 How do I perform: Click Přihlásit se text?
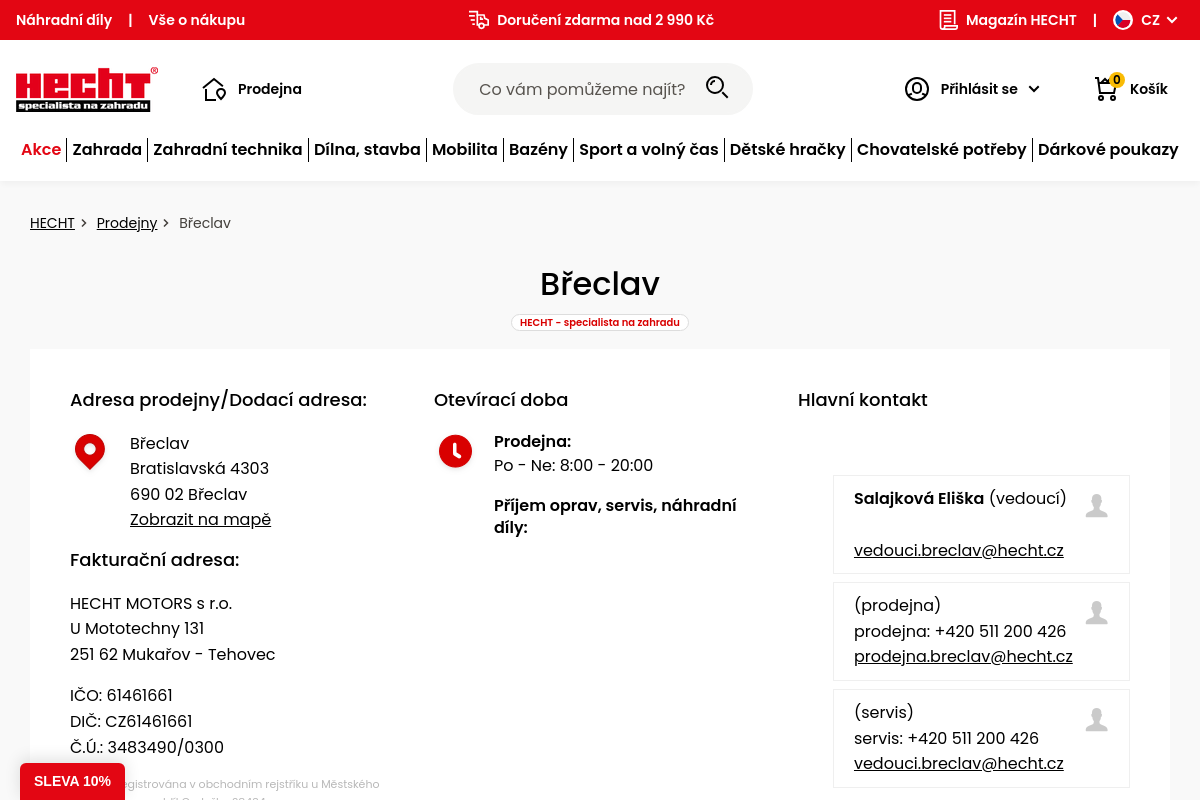(979, 89)
